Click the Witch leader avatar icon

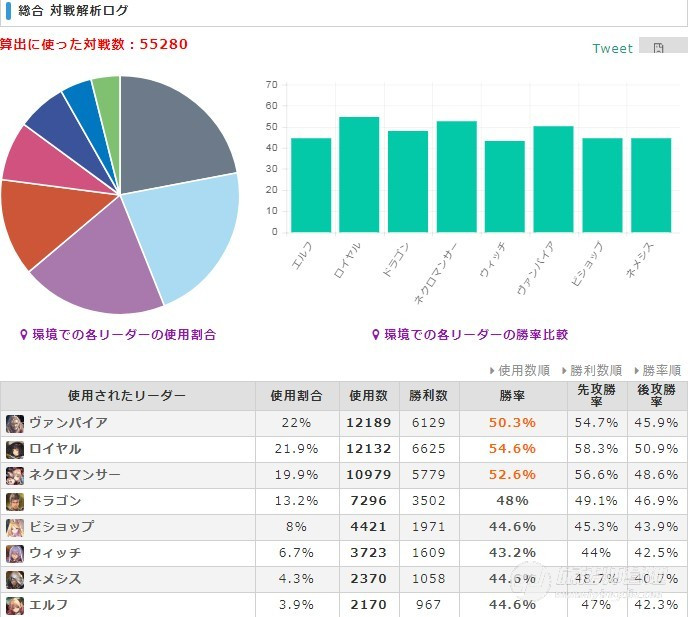point(14,553)
